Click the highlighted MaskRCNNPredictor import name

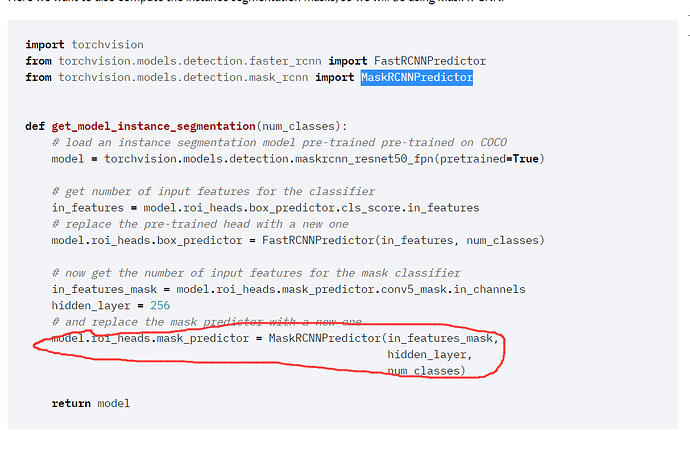[417, 77]
